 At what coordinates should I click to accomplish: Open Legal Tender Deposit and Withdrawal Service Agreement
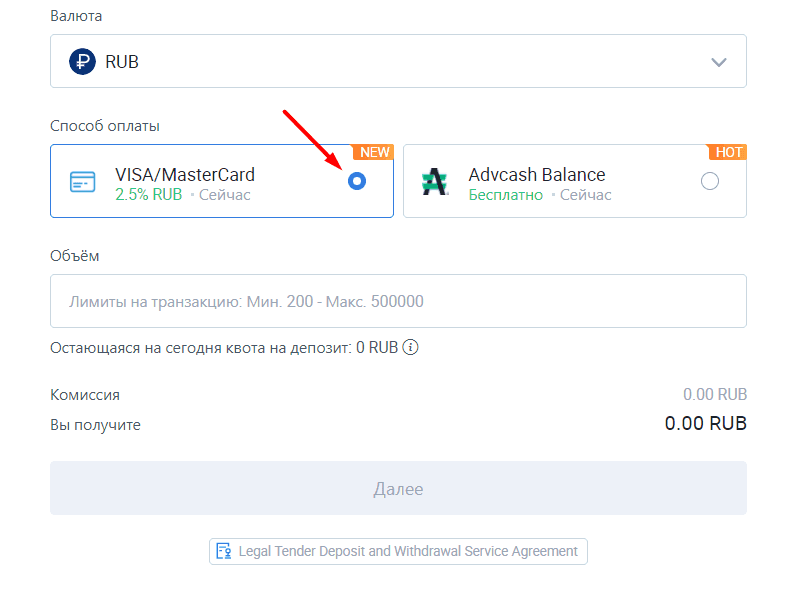tap(398, 551)
